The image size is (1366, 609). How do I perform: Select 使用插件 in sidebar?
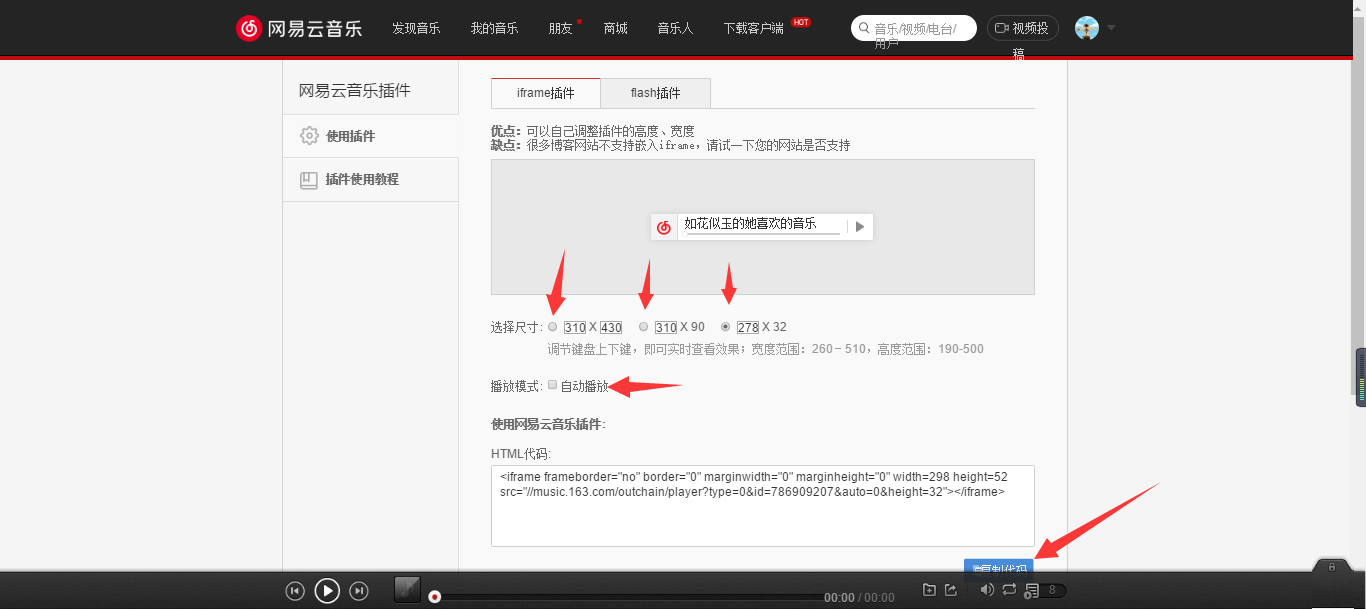click(370, 136)
